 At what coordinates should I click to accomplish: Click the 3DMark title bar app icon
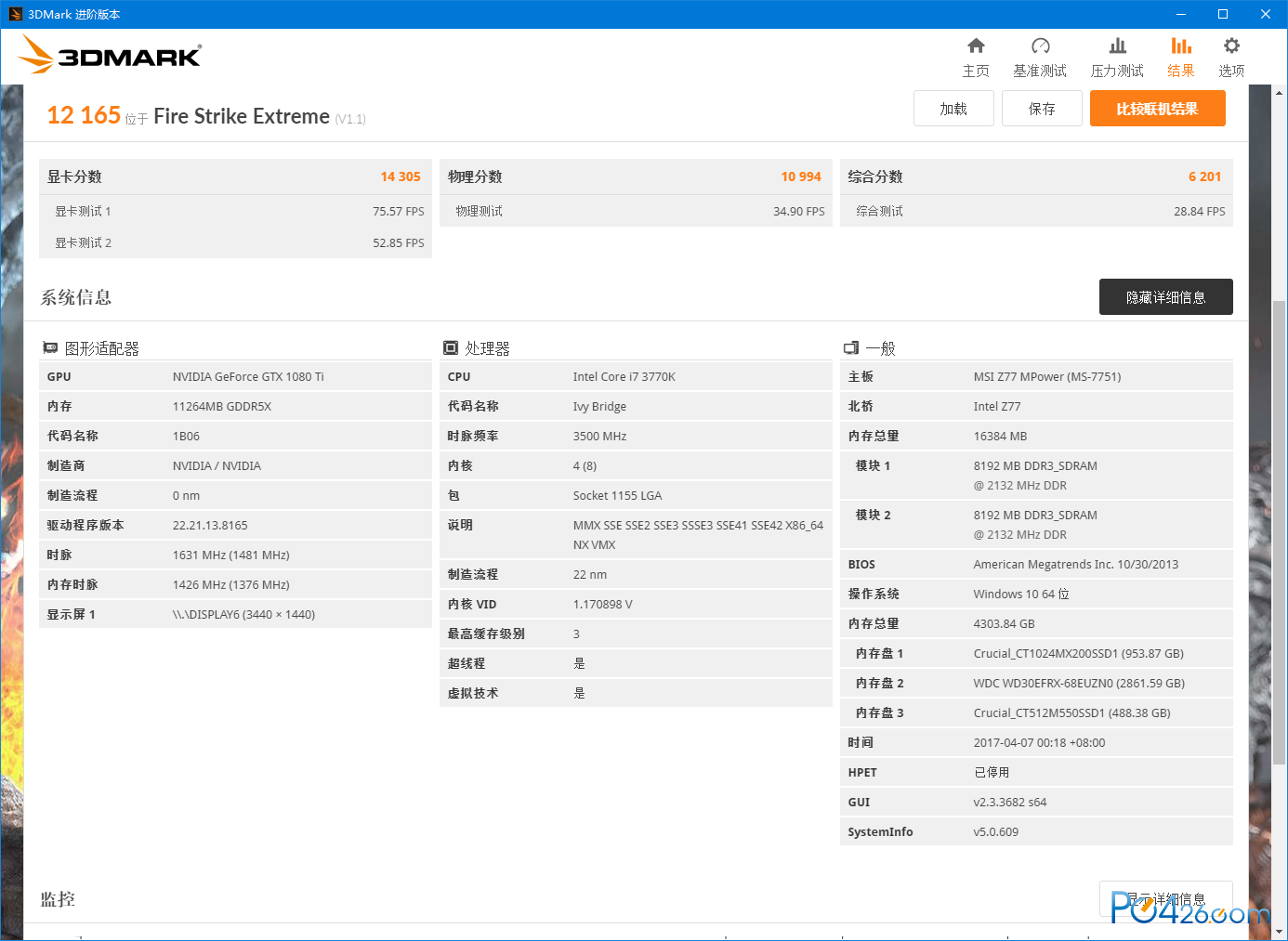coord(15,14)
